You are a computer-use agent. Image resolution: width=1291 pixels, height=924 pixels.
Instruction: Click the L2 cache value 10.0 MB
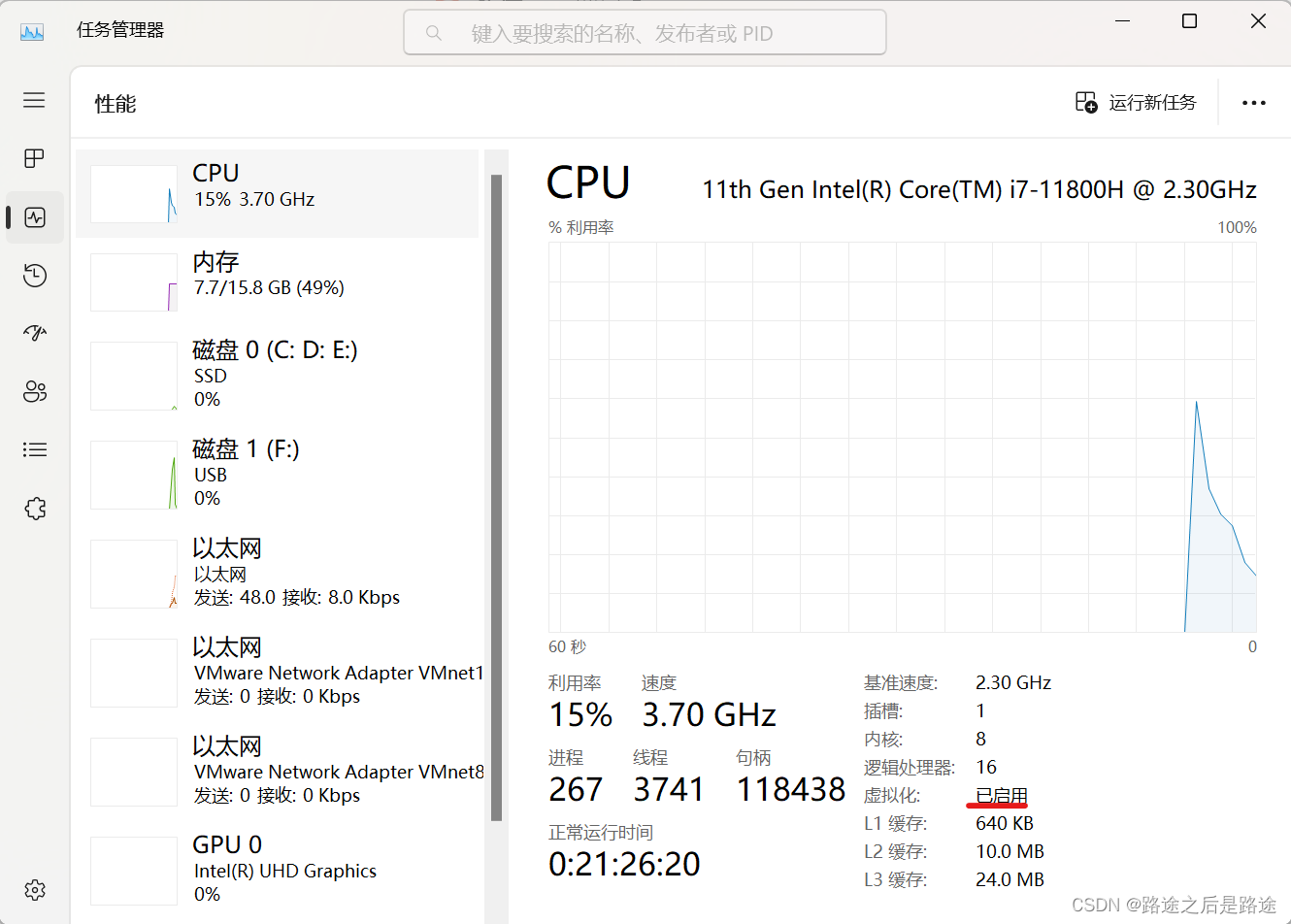[x=1010, y=851]
